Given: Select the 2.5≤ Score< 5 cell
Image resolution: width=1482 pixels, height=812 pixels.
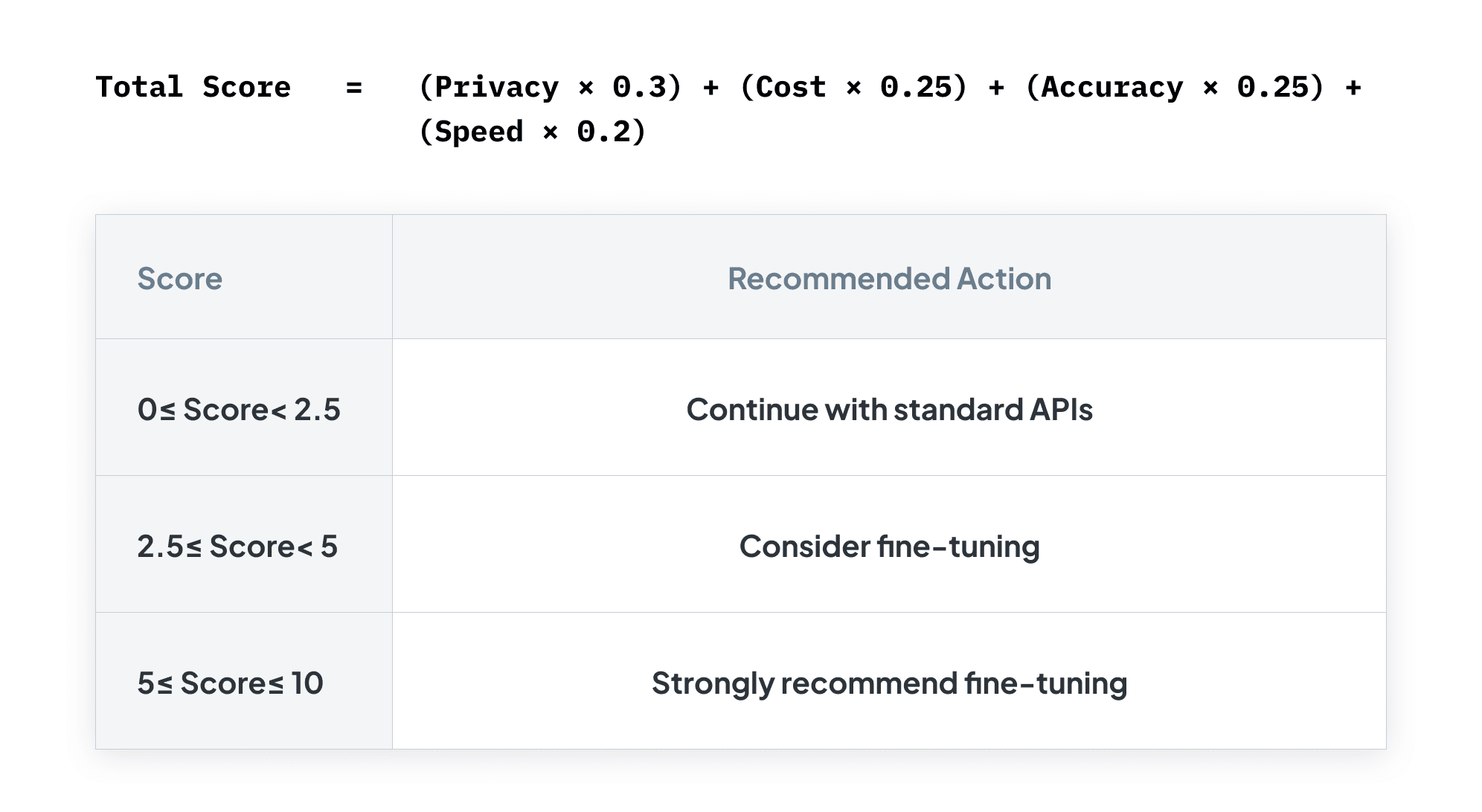Looking at the screenshot, I should tap(244, 544).
